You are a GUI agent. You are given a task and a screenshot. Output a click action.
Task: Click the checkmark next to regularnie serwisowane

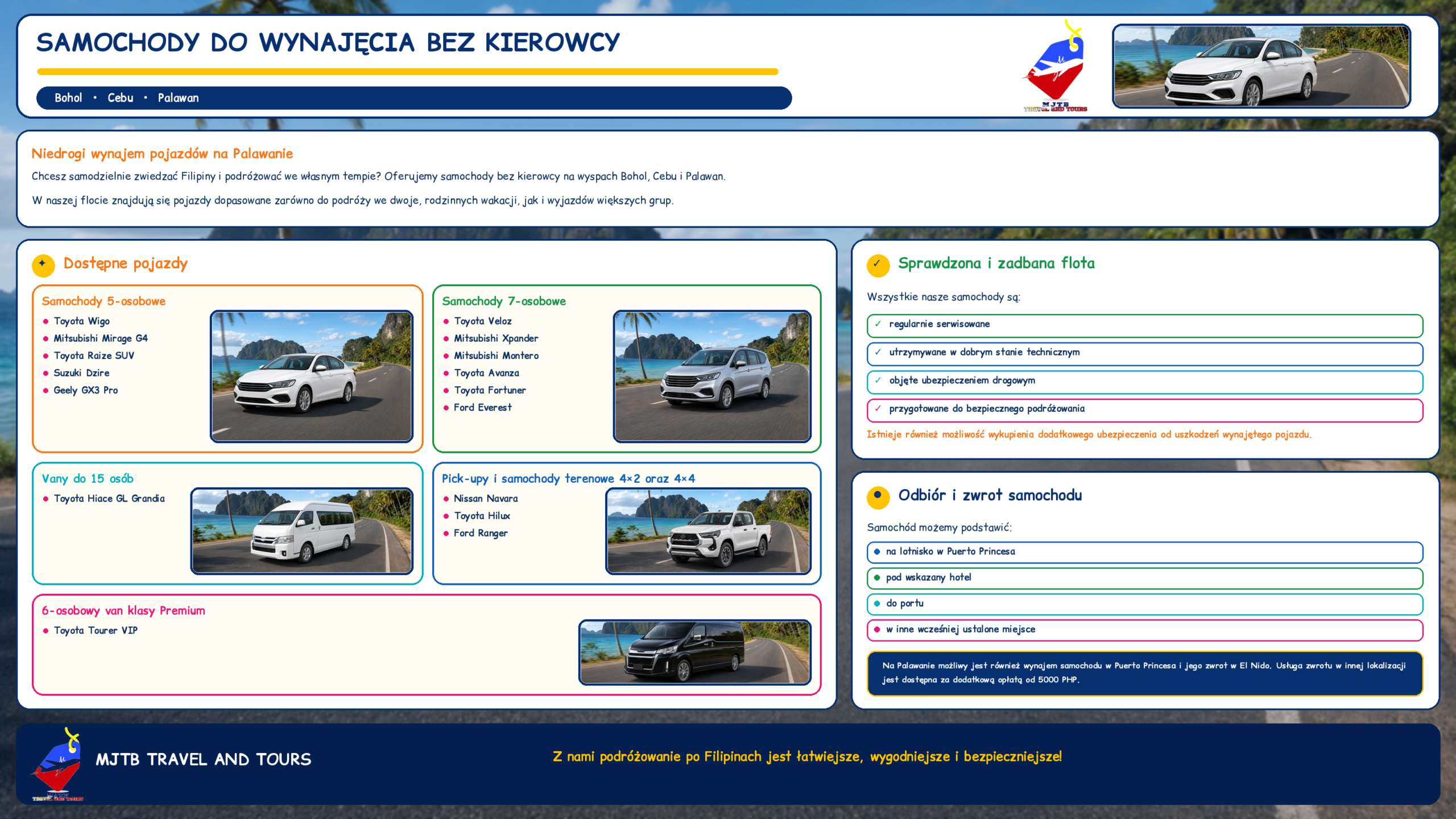[x=878, y=324]
